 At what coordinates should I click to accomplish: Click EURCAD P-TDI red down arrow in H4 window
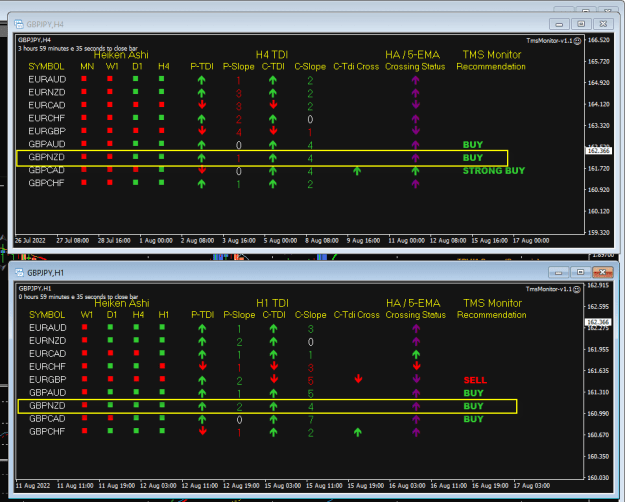[202, 105]
